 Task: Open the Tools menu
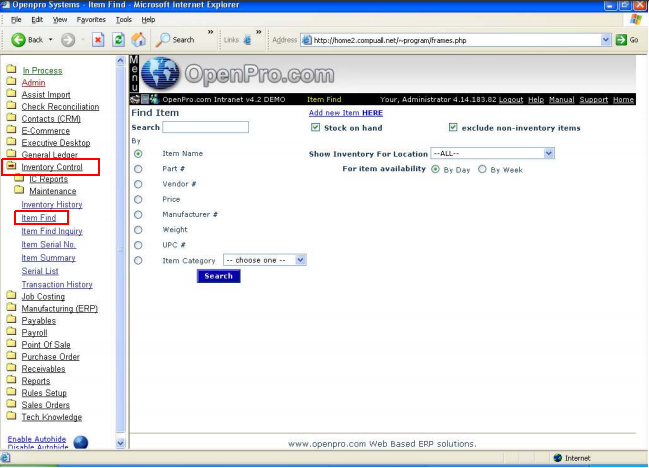(x=123, y=19)
